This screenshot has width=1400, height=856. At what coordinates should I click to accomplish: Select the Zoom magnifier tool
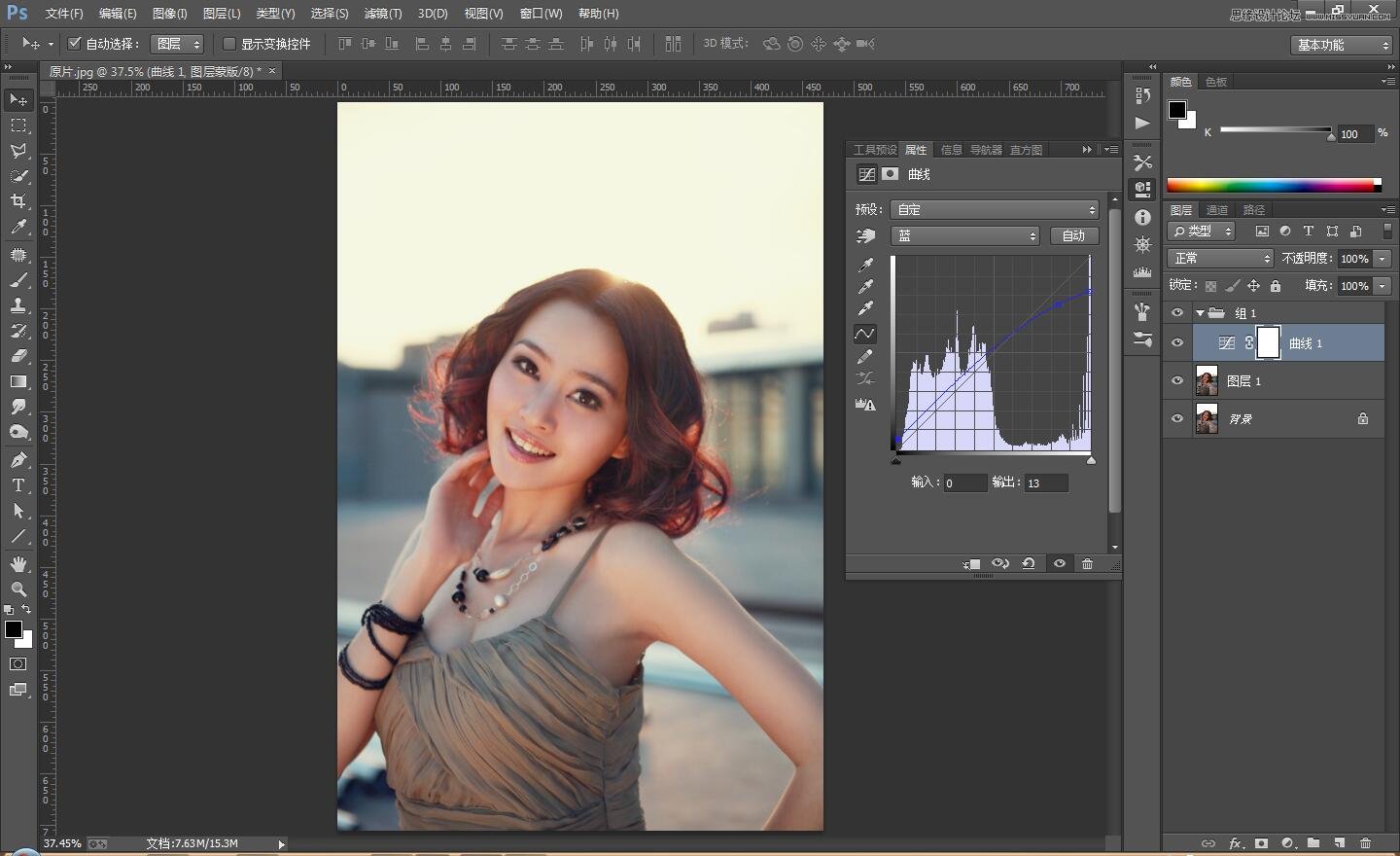tap(18, 589)
